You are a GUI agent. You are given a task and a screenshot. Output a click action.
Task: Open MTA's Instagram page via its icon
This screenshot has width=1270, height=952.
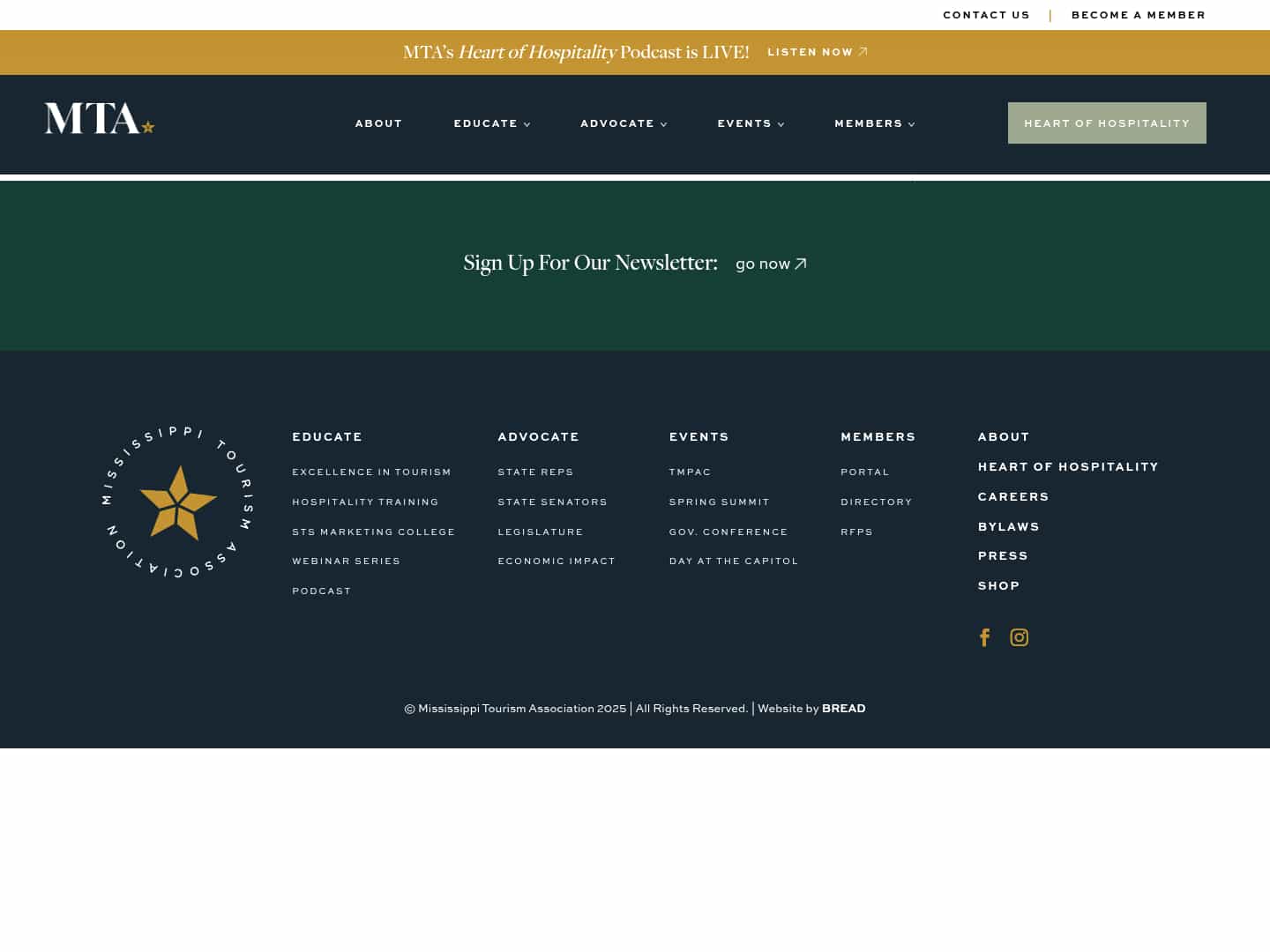1019,637
